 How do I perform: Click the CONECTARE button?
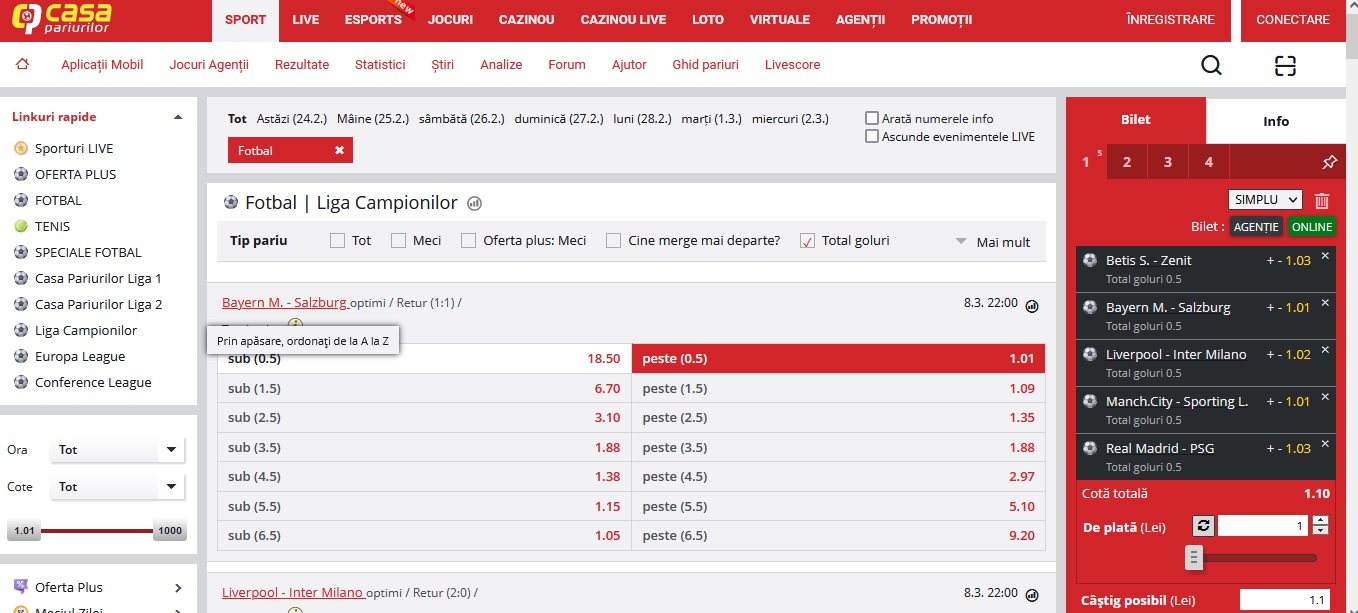point(1293,20)
